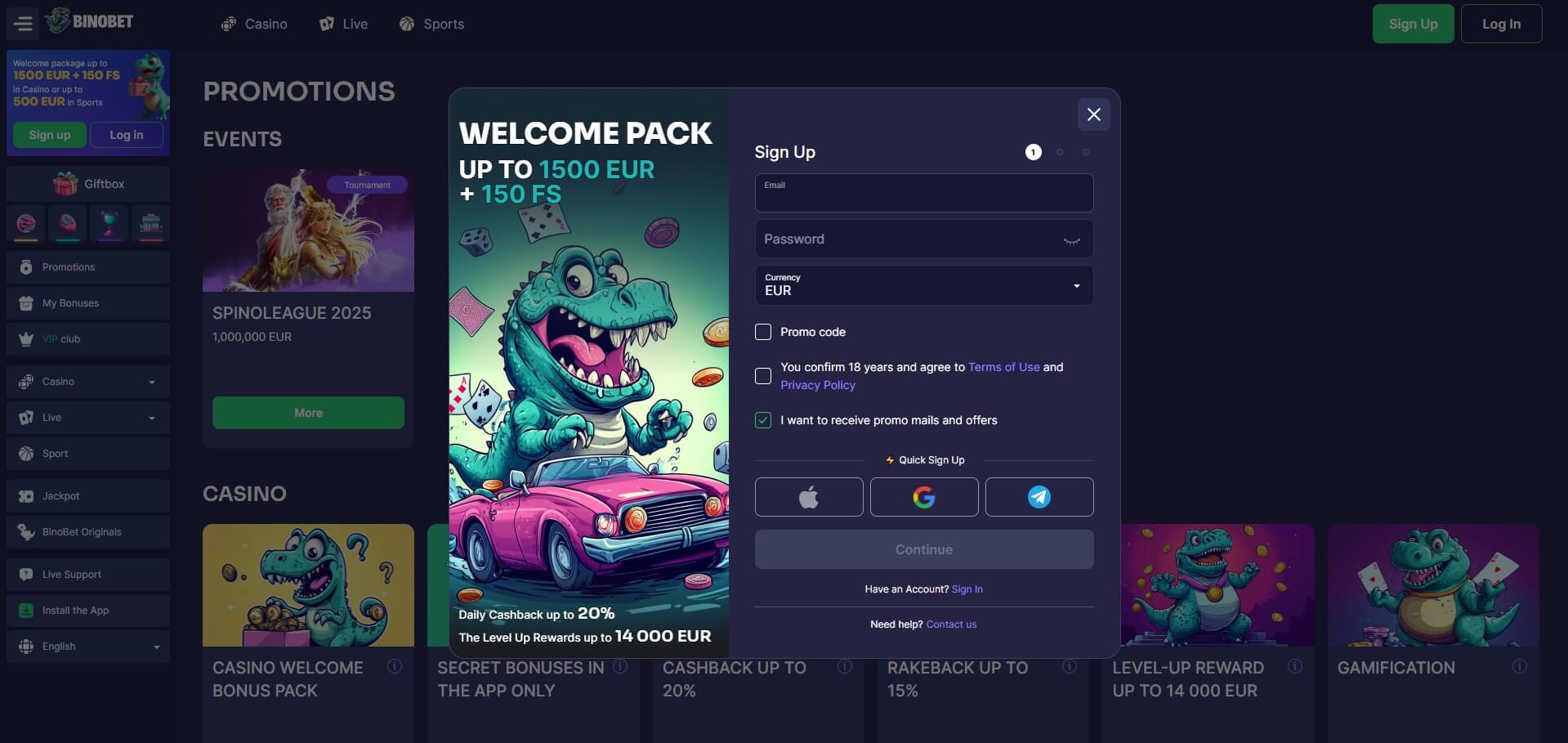Open VIP club in the sidebar

[88, 339]
